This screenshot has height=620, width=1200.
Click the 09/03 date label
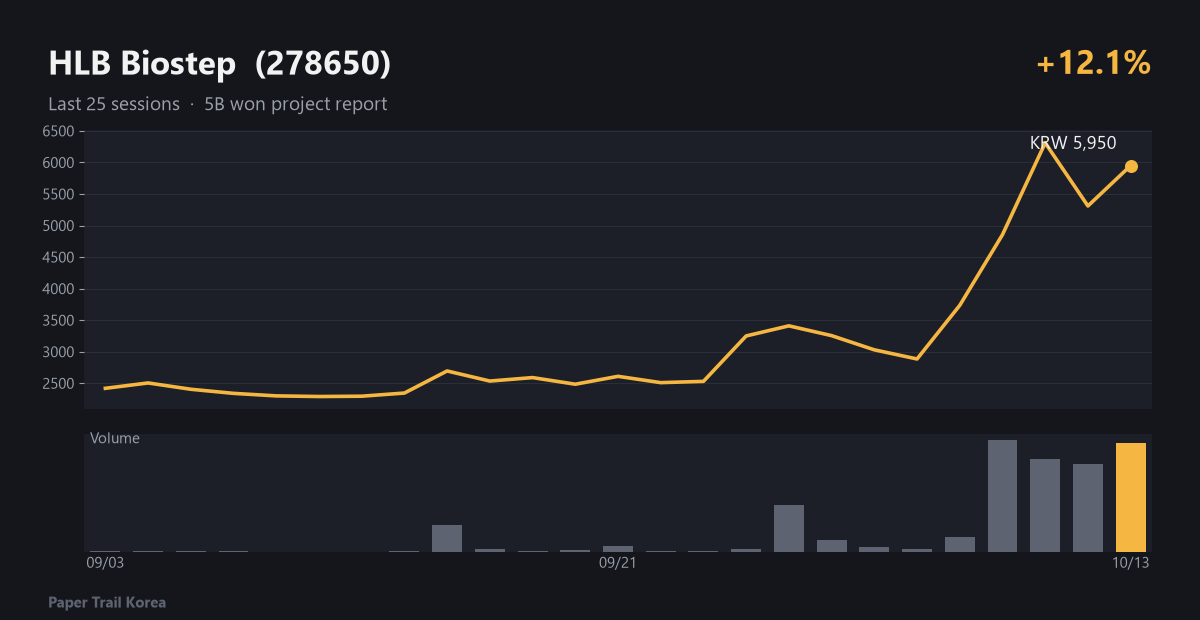(x=105, y=563)
